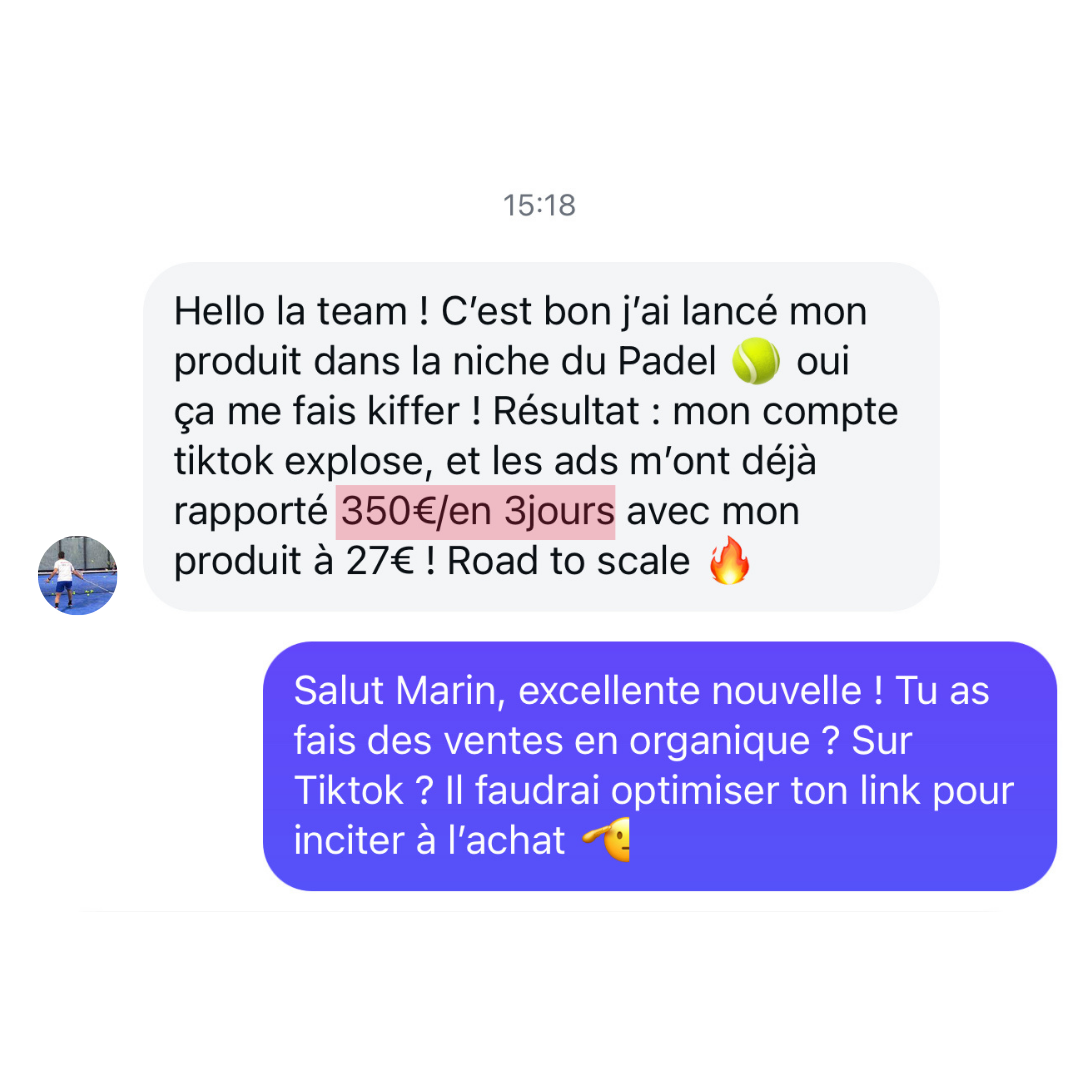Image resolution: width=1080 pixels, height=1080 pixels.
Task: Click the word 'Padel' in the message
Action: (x=667, y=361)
